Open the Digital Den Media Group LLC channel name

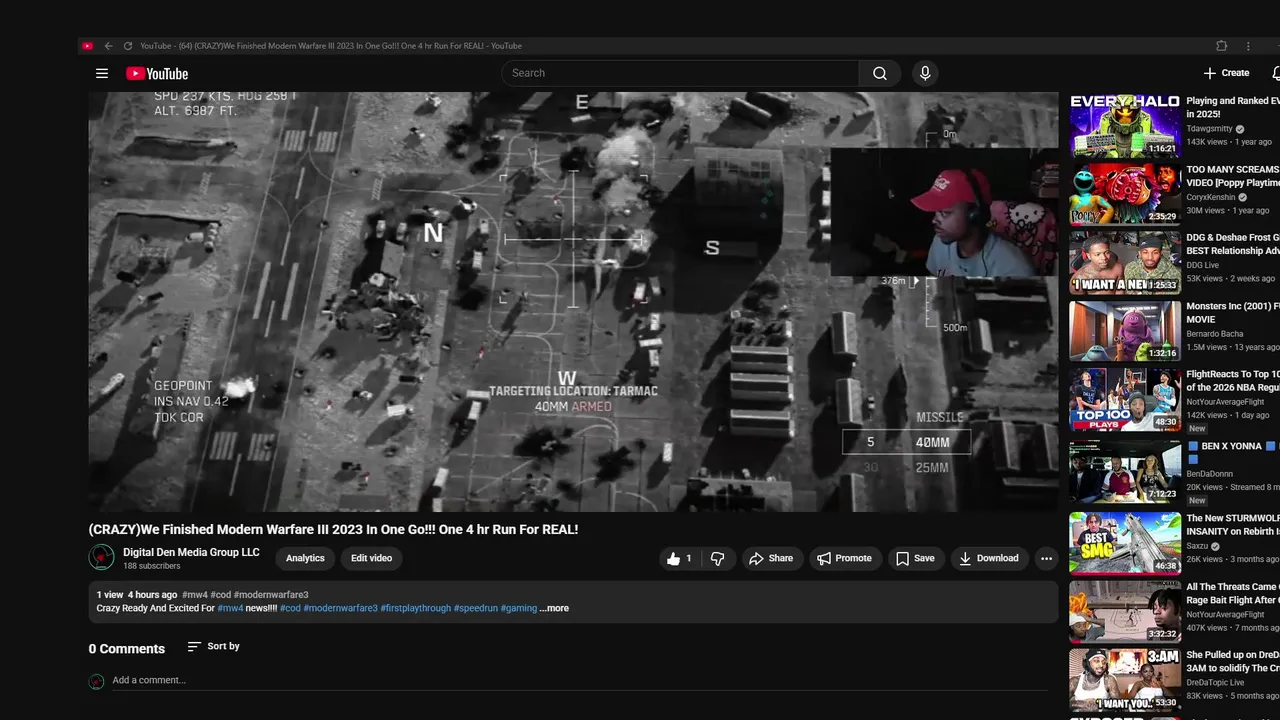pos(191,552)
